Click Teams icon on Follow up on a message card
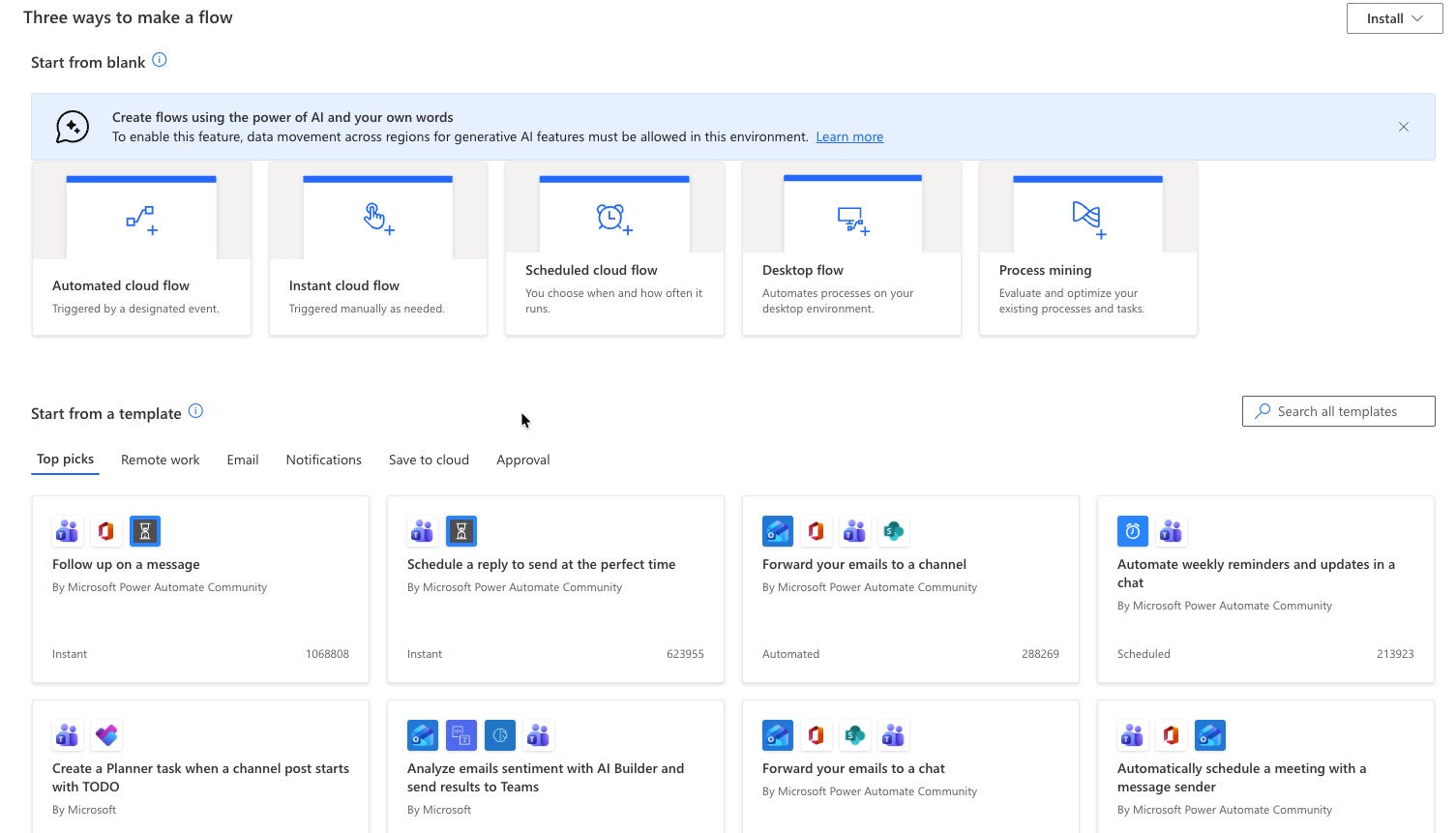 pos(68,531)
